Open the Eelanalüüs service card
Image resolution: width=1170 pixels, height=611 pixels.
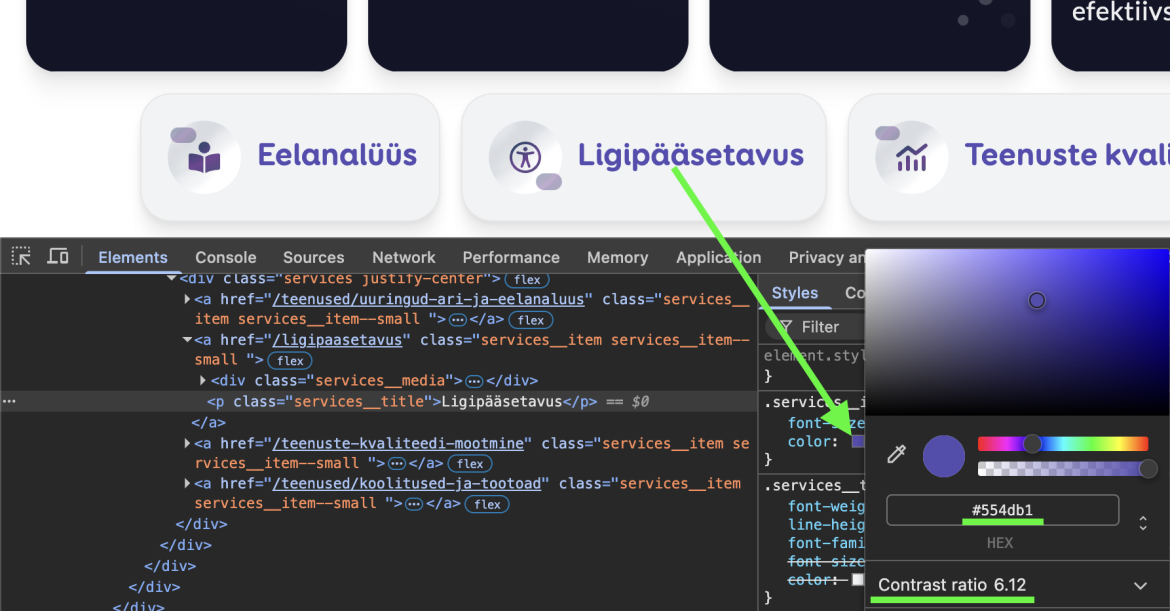(x=290, y=157)
